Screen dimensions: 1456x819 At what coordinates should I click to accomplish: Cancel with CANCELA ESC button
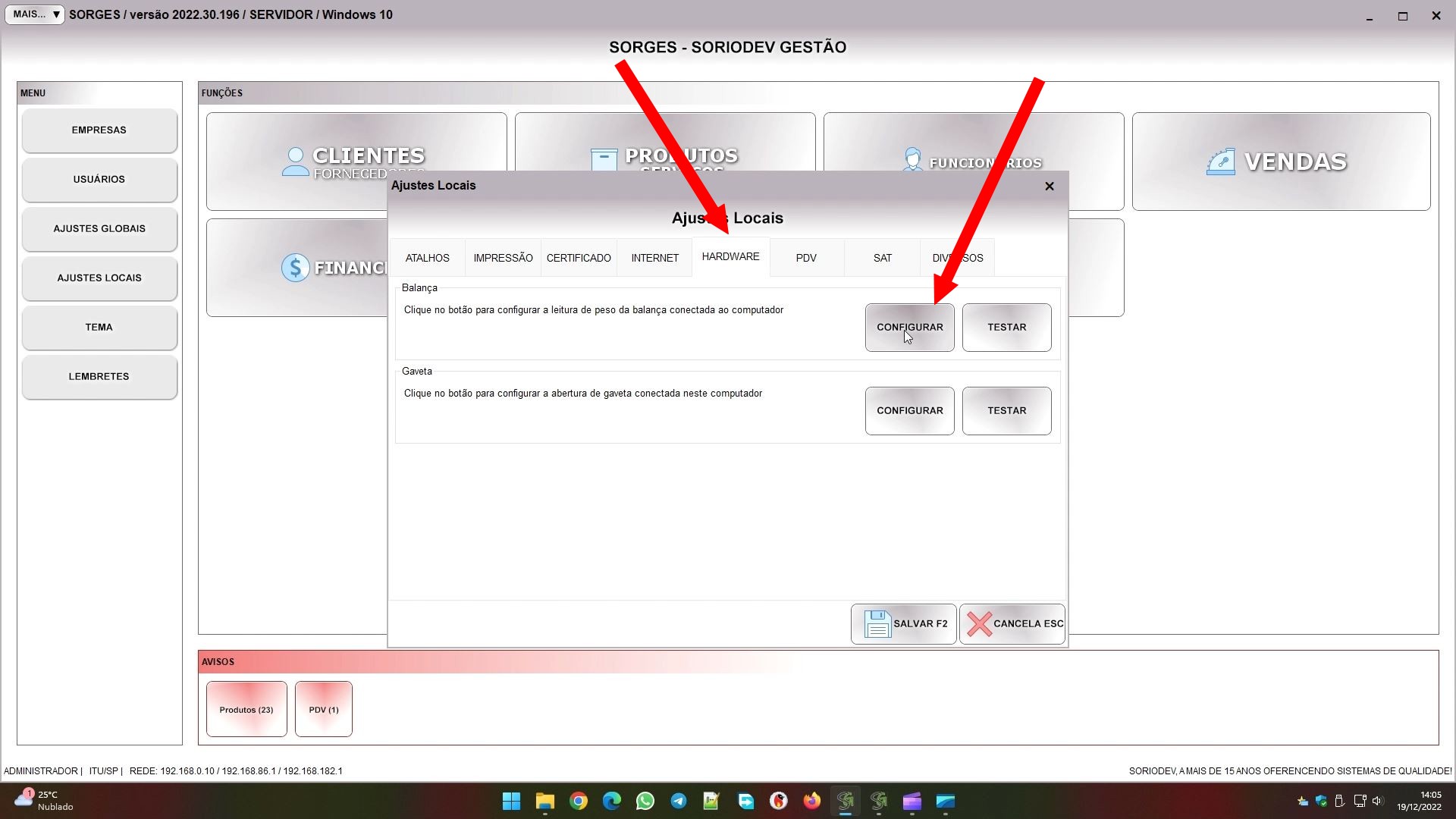(1012, 624)
